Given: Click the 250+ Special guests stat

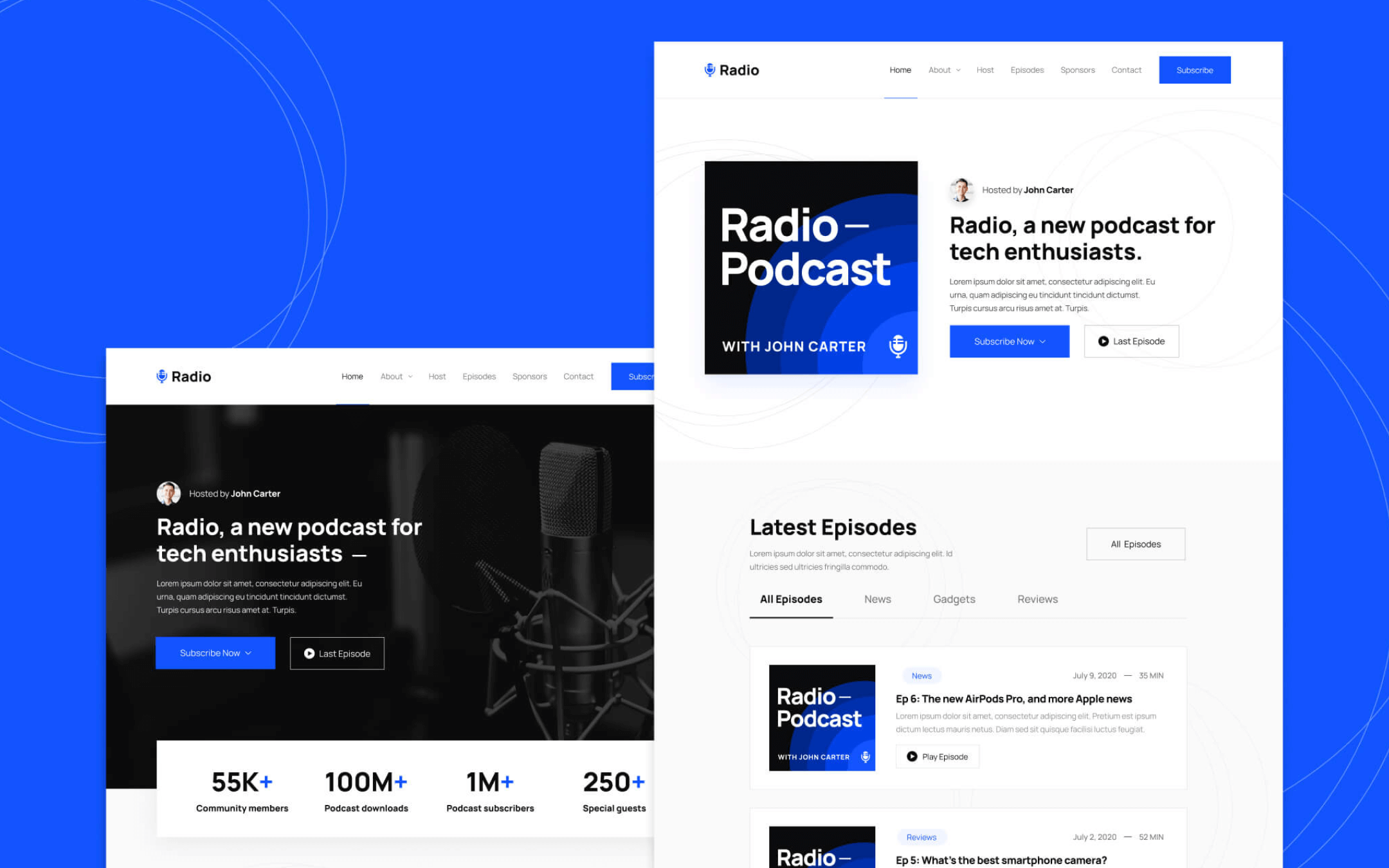Looking at the screenshot, I should click(x=614, y=791).
